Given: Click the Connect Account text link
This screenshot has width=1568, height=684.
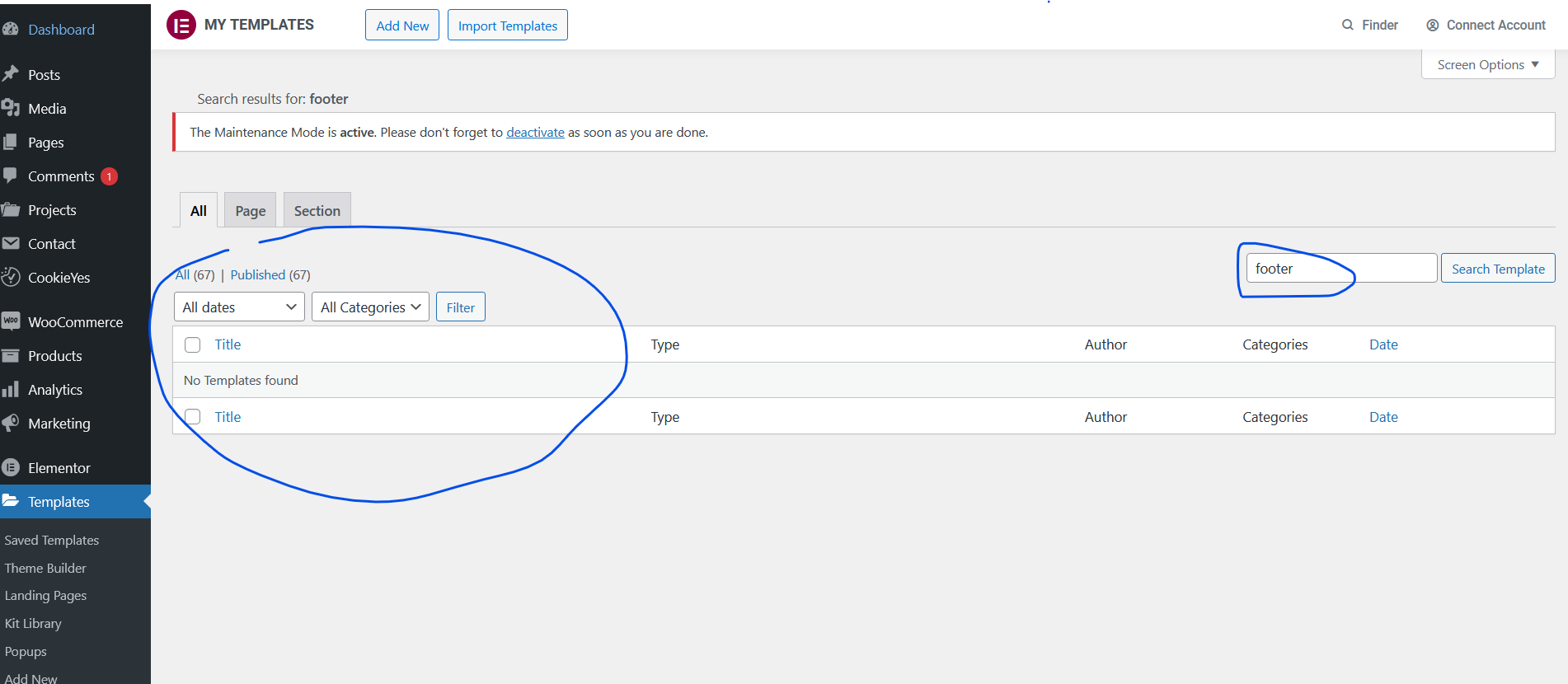Looking at the screenshot, I should pyautogui.click(x=1496, y=25).
